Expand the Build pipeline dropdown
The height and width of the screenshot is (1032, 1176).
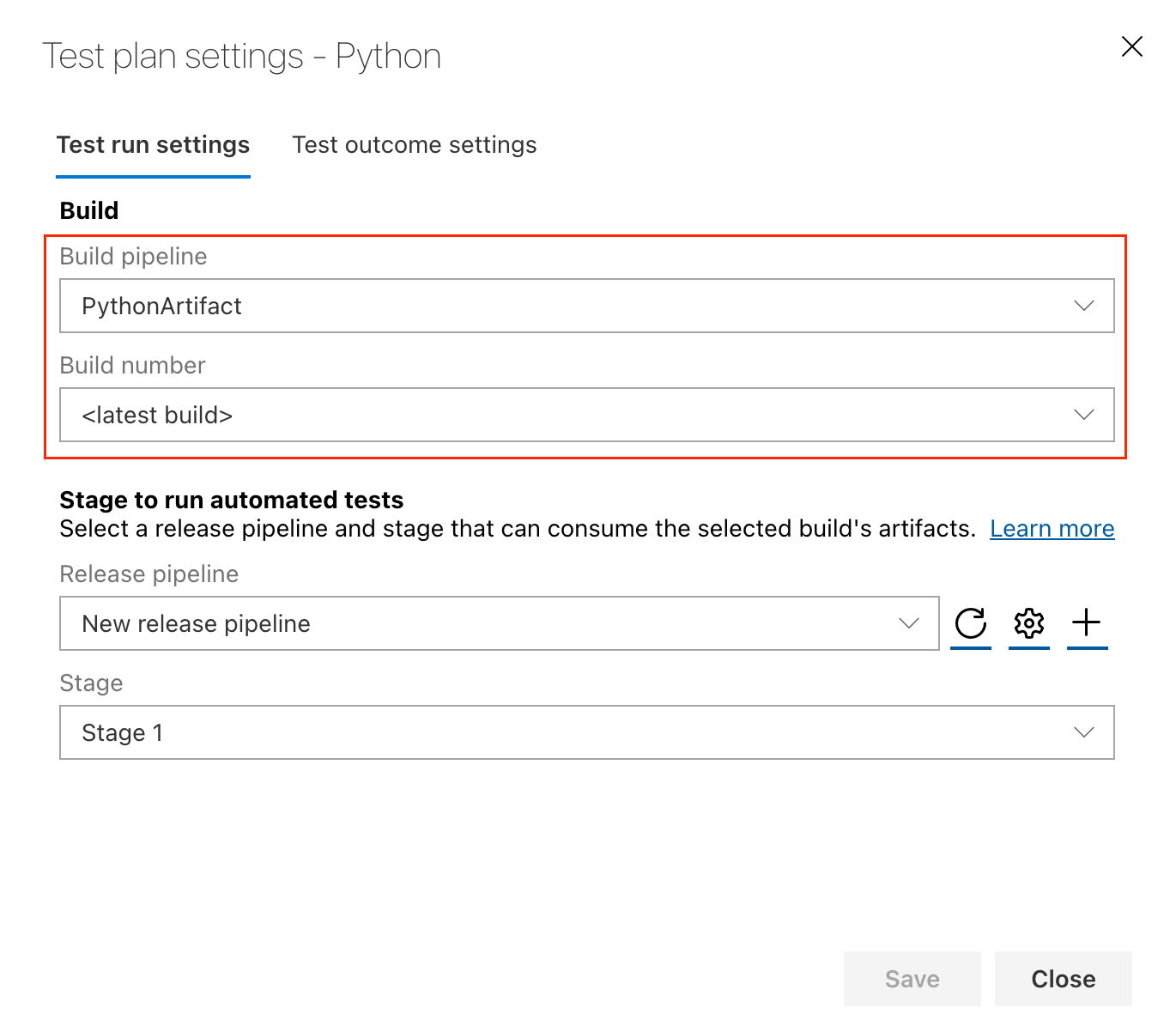click(x=1084, y=306)
